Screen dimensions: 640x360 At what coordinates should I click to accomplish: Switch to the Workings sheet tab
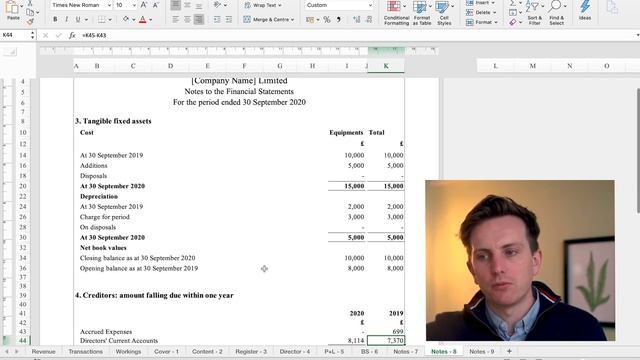[128, 351]
